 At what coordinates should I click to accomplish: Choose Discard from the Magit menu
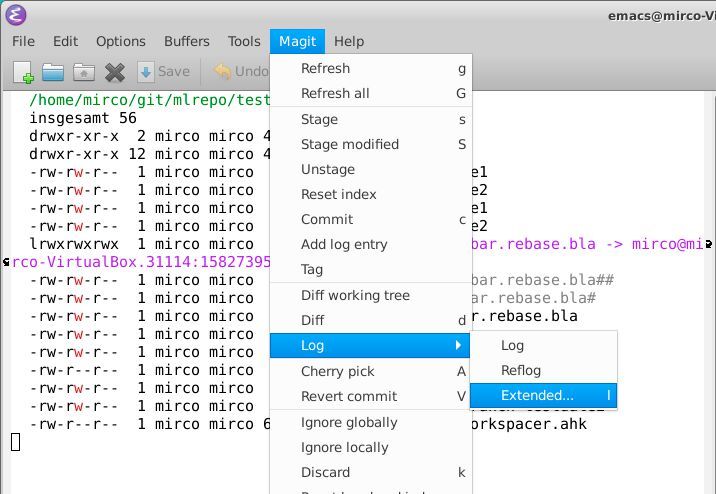[x=371, y=472]
